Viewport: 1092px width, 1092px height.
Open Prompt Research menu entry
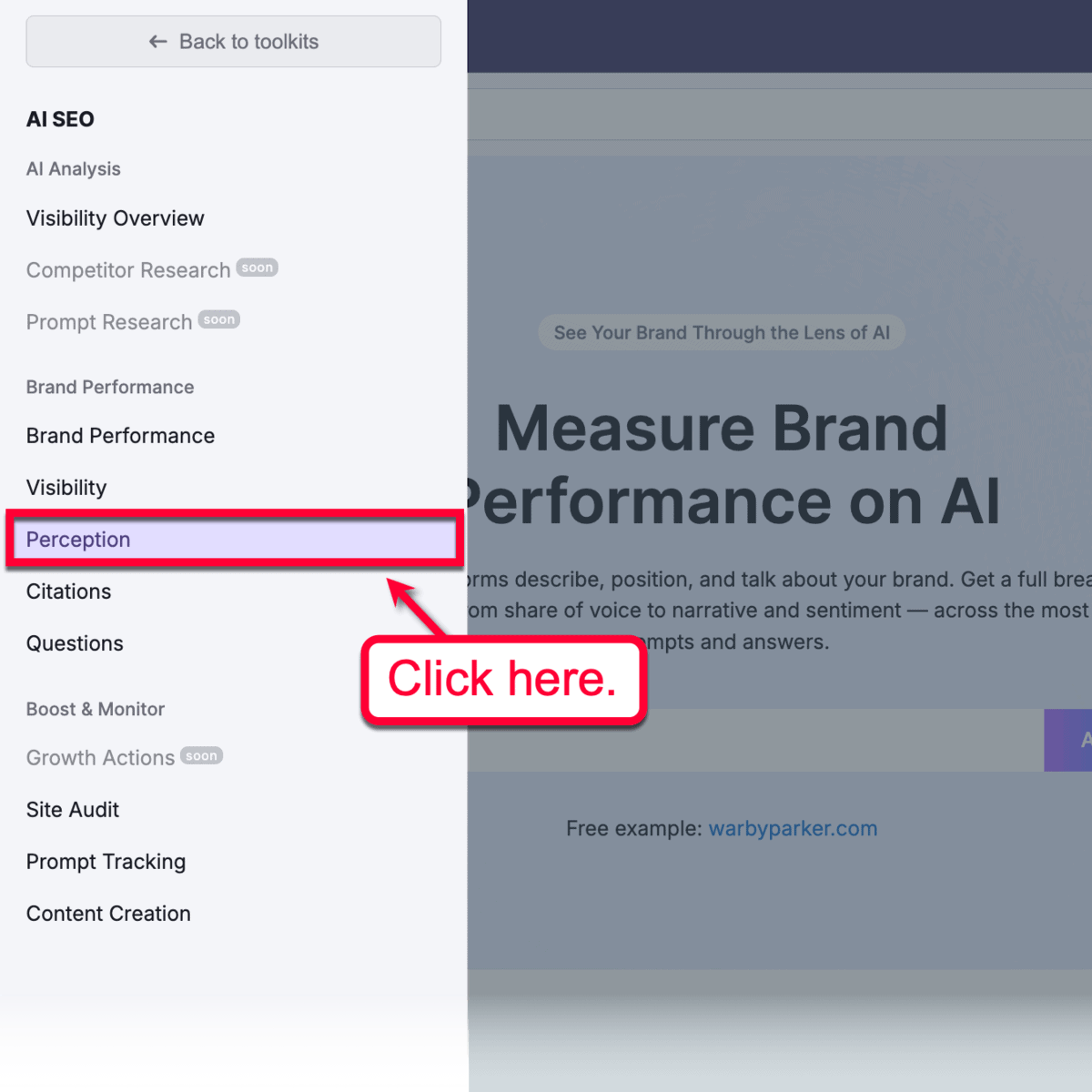109,322
